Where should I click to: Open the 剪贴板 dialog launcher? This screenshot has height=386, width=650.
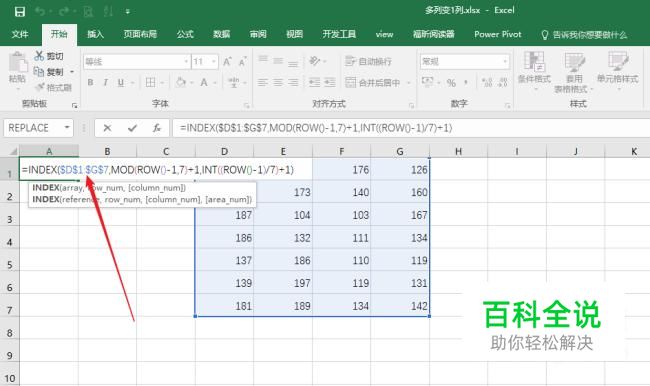click(x=75, y=105)
